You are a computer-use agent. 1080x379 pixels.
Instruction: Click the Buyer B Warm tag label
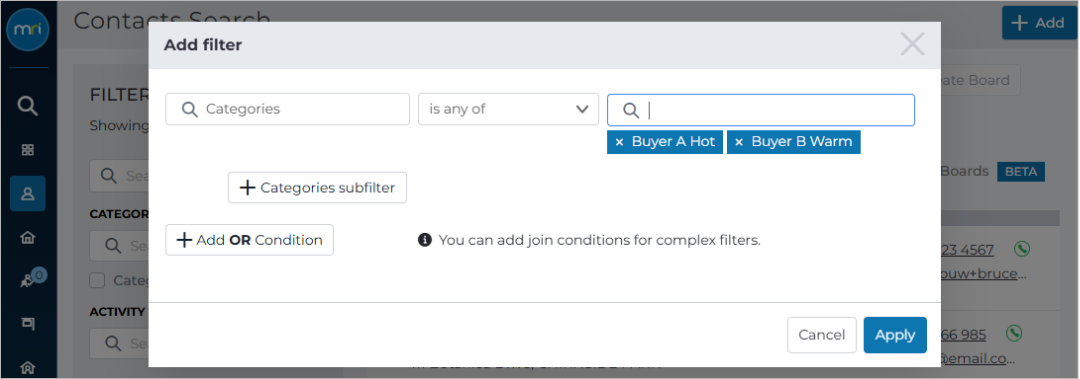802,142
